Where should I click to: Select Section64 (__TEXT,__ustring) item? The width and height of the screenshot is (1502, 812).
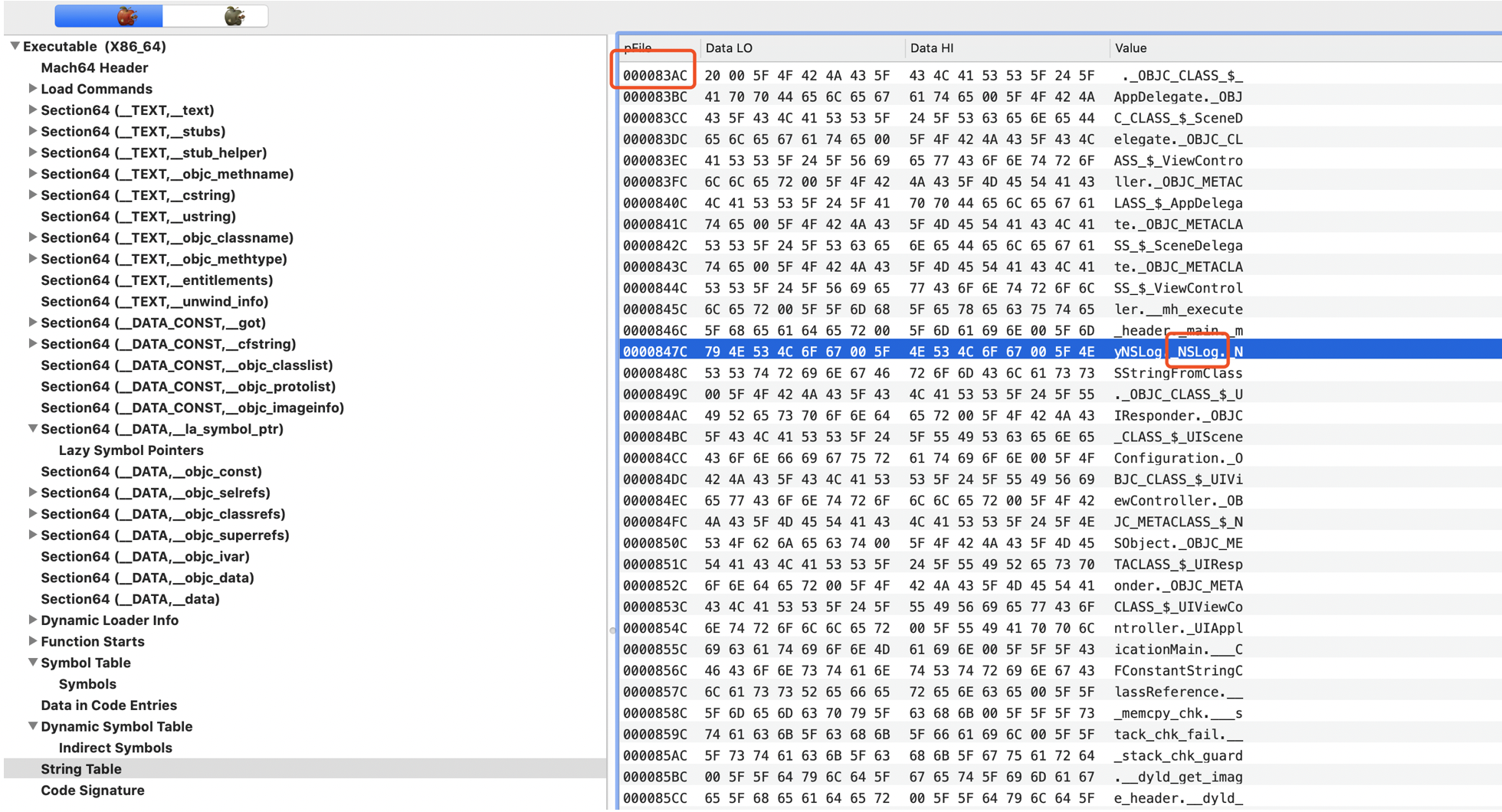(138, 216)
